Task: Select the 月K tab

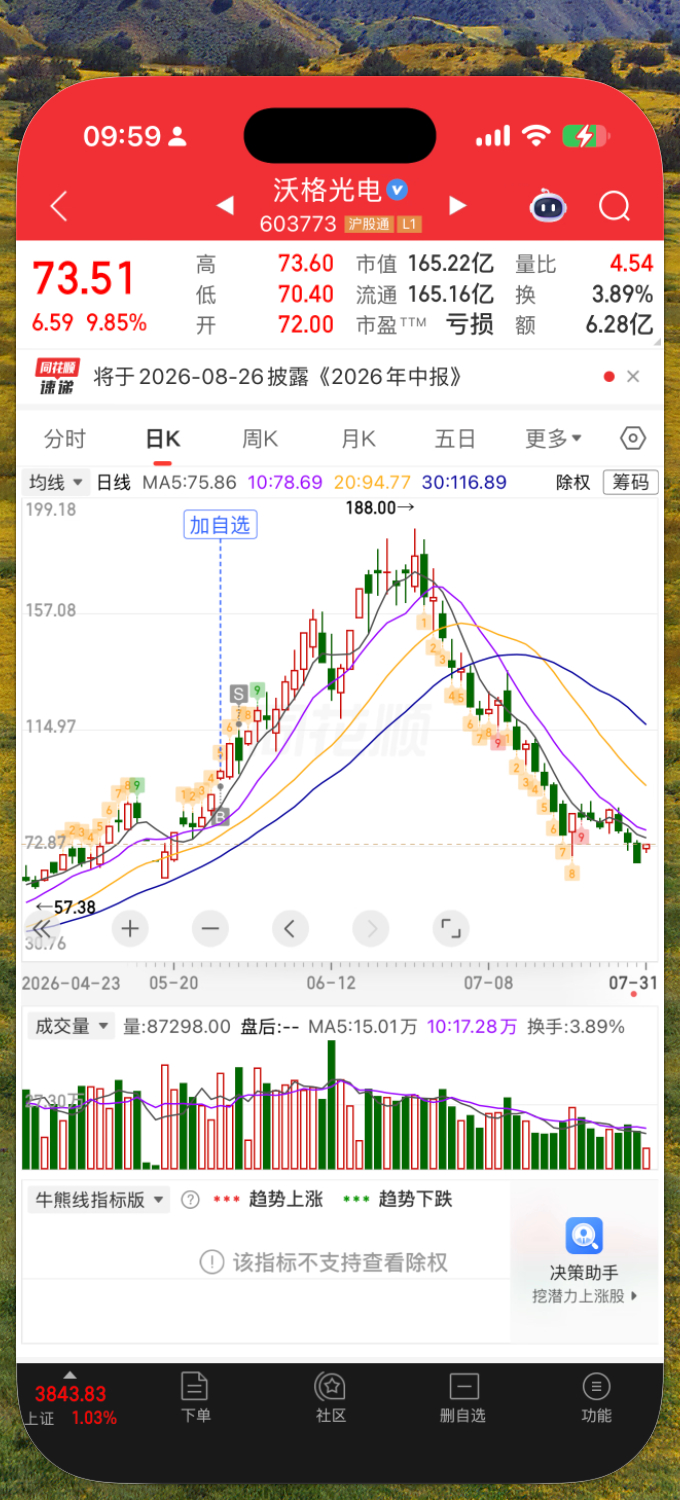Action: (357, 438)
